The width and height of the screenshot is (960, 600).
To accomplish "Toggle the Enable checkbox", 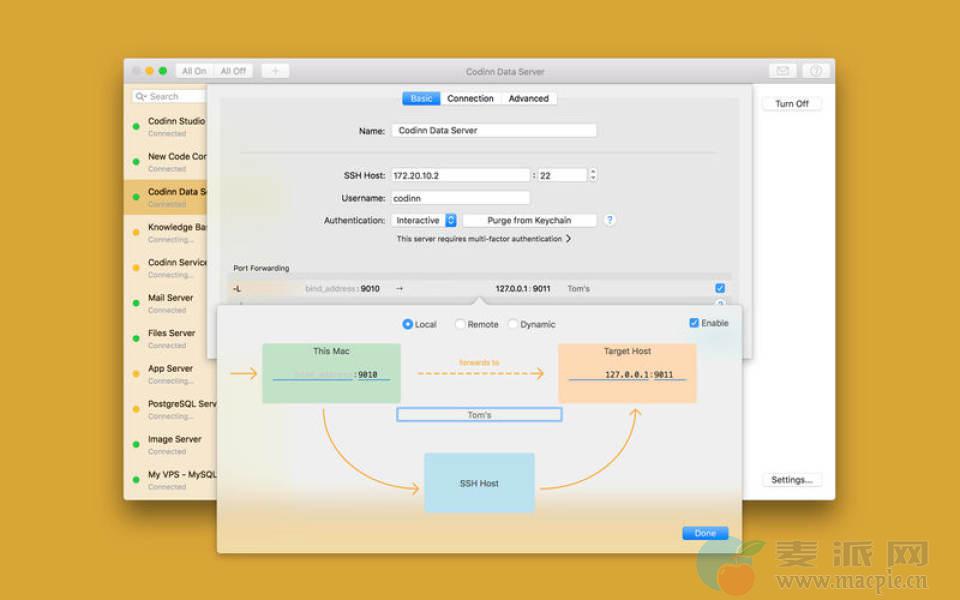I will click(x=695, y=323).
